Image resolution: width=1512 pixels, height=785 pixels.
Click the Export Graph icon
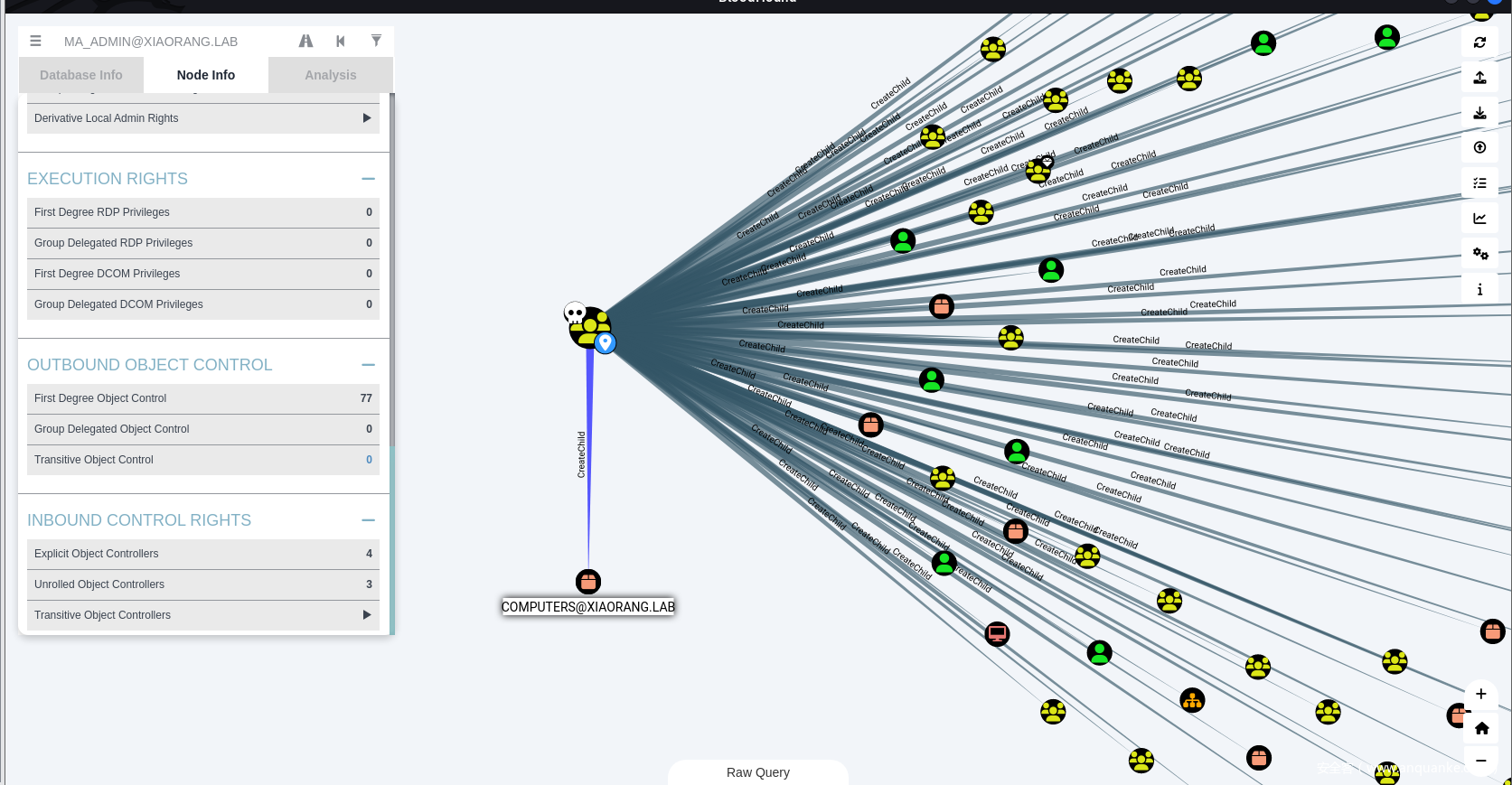click(x=1479, y=78)
